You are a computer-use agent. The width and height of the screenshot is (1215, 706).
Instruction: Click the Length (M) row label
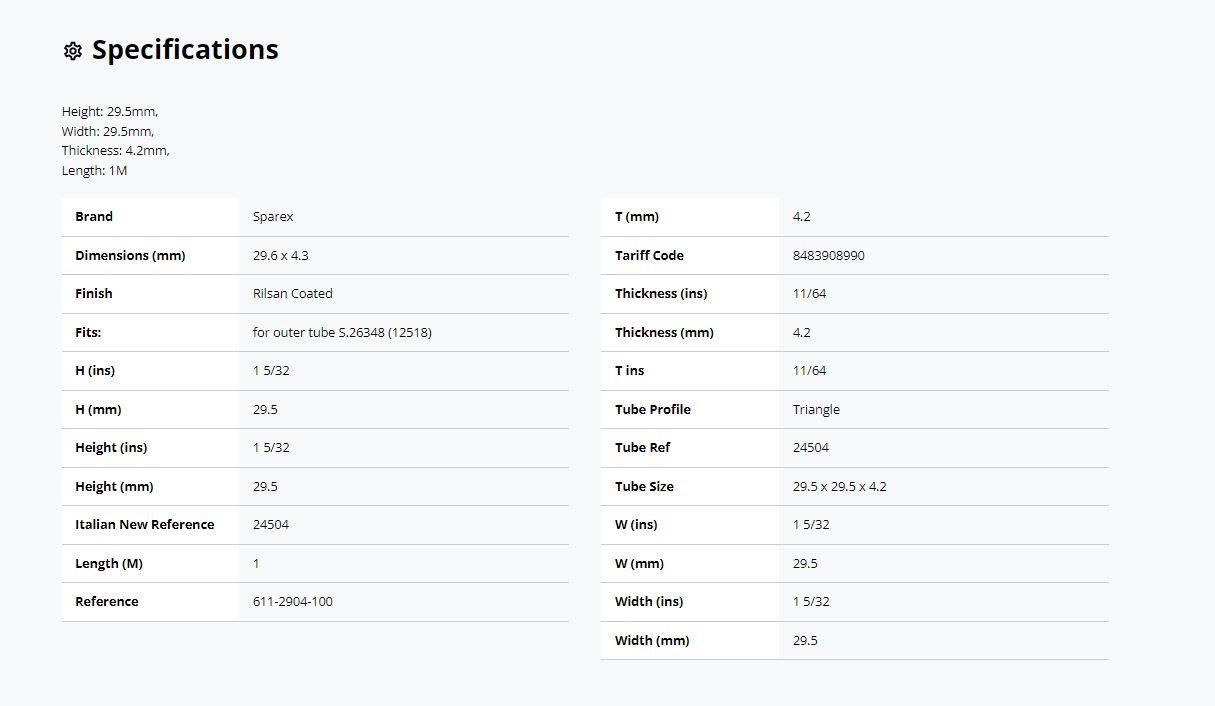coord(109,563)
